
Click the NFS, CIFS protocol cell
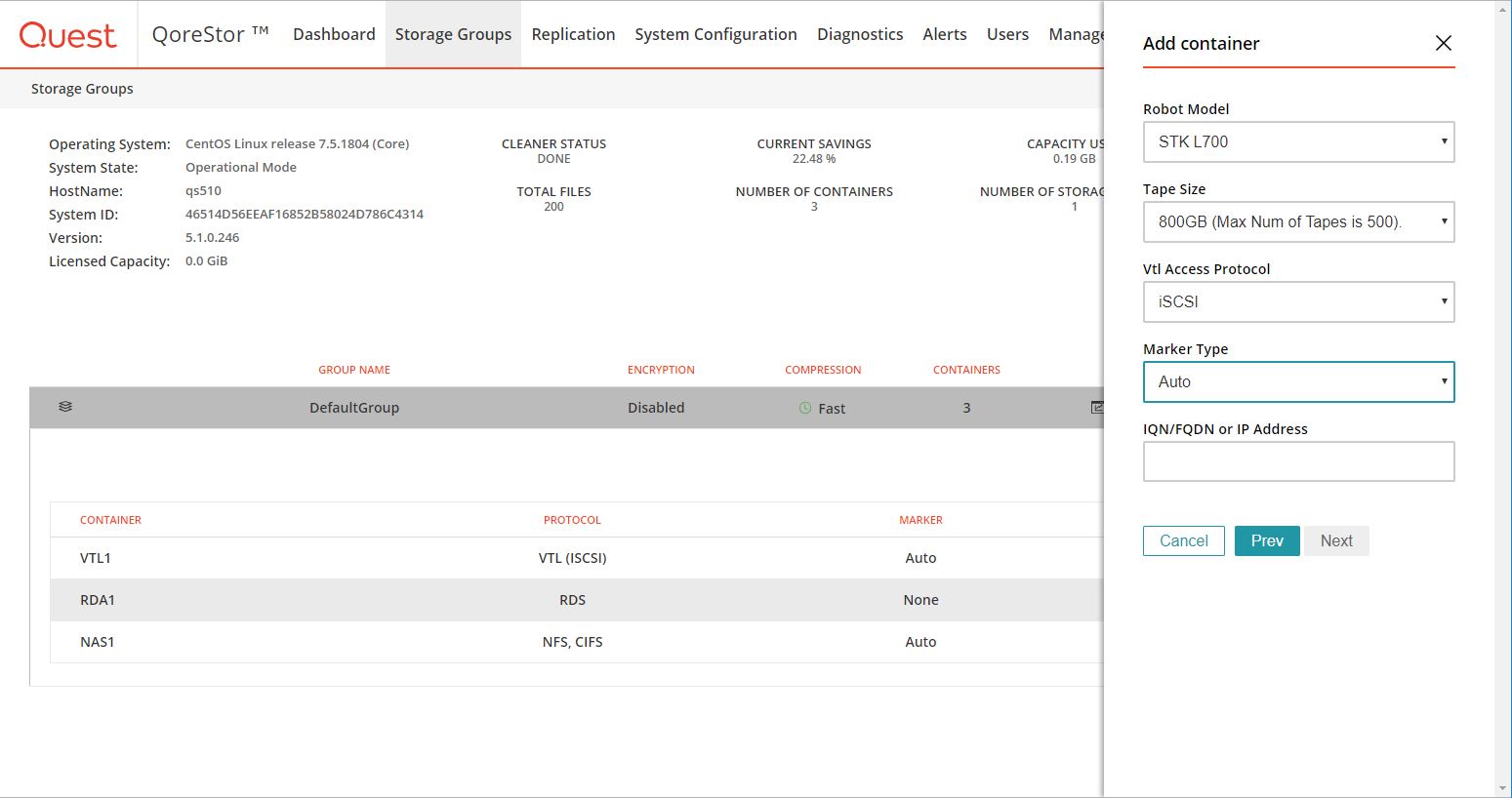(x=572, y=642)
